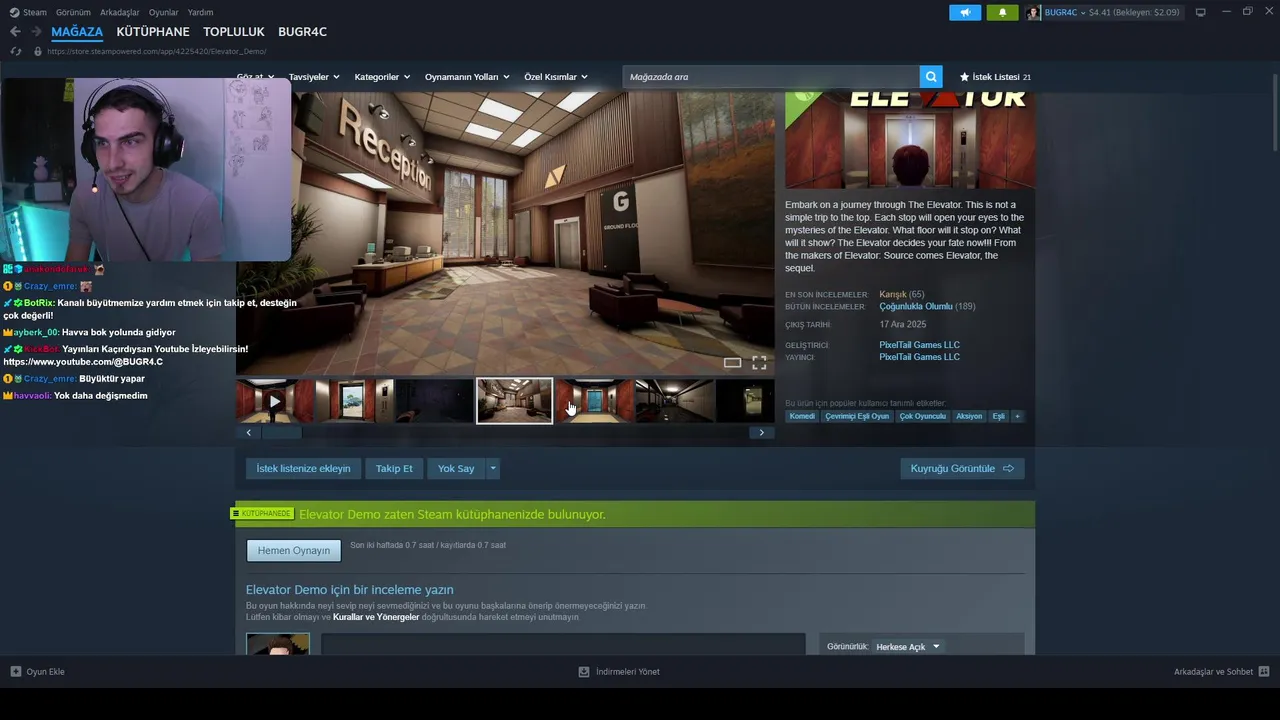Click the Çevrimiçi Eşli Oyun tag

pos(857,416)
